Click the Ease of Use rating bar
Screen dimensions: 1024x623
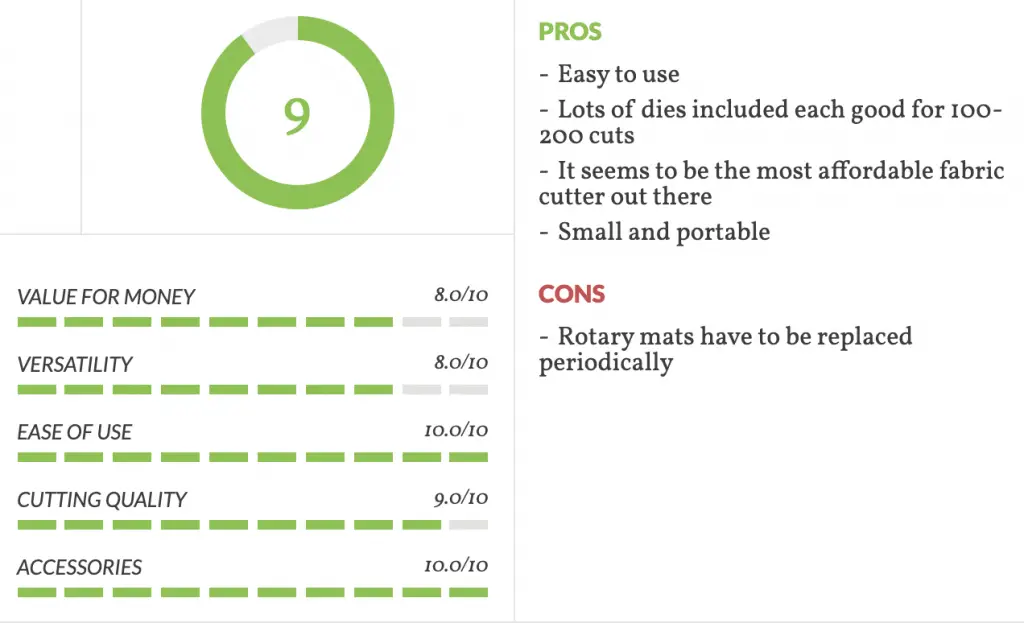pos(253,457)
